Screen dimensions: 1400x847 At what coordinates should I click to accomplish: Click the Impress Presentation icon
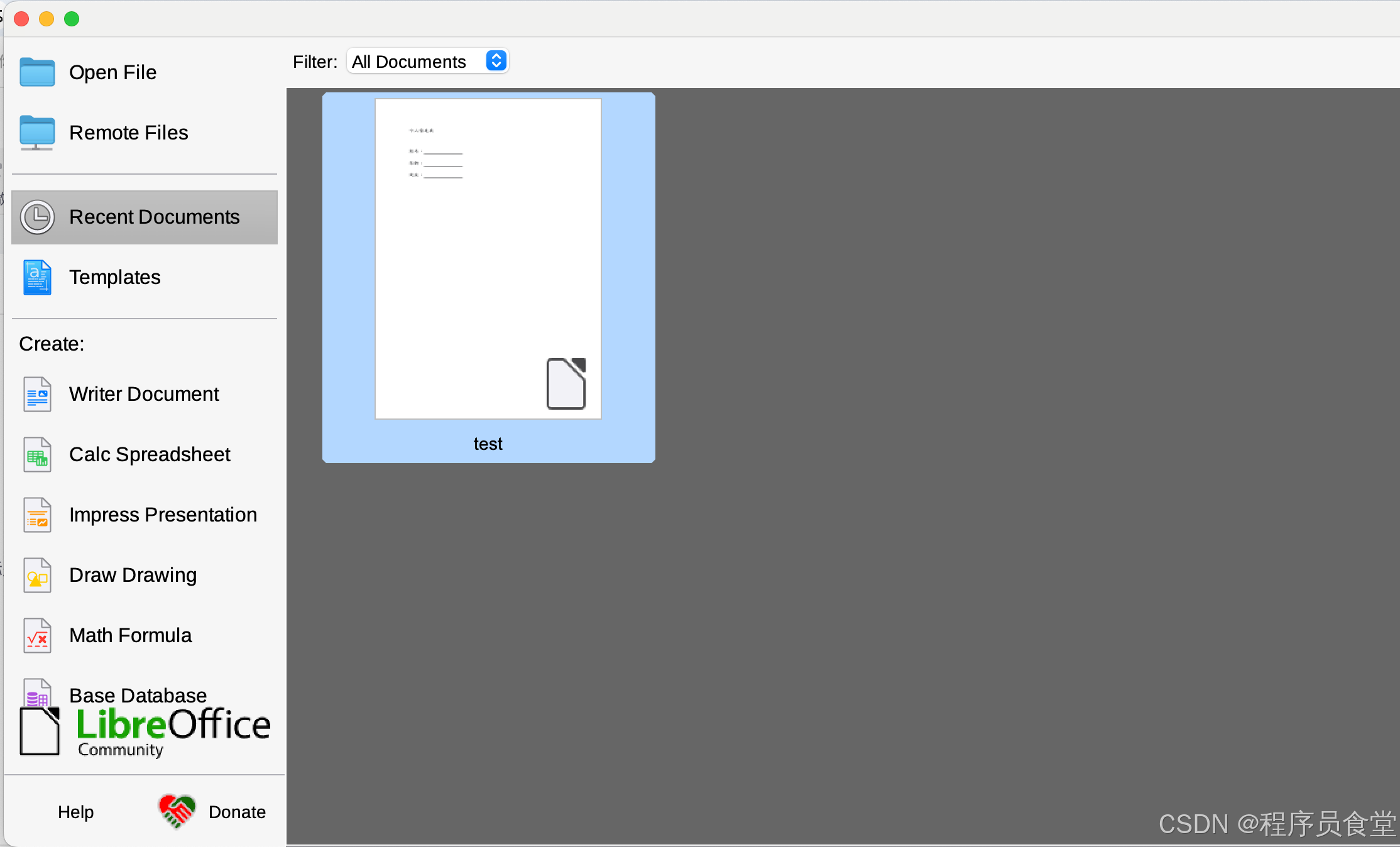point(37,515)
